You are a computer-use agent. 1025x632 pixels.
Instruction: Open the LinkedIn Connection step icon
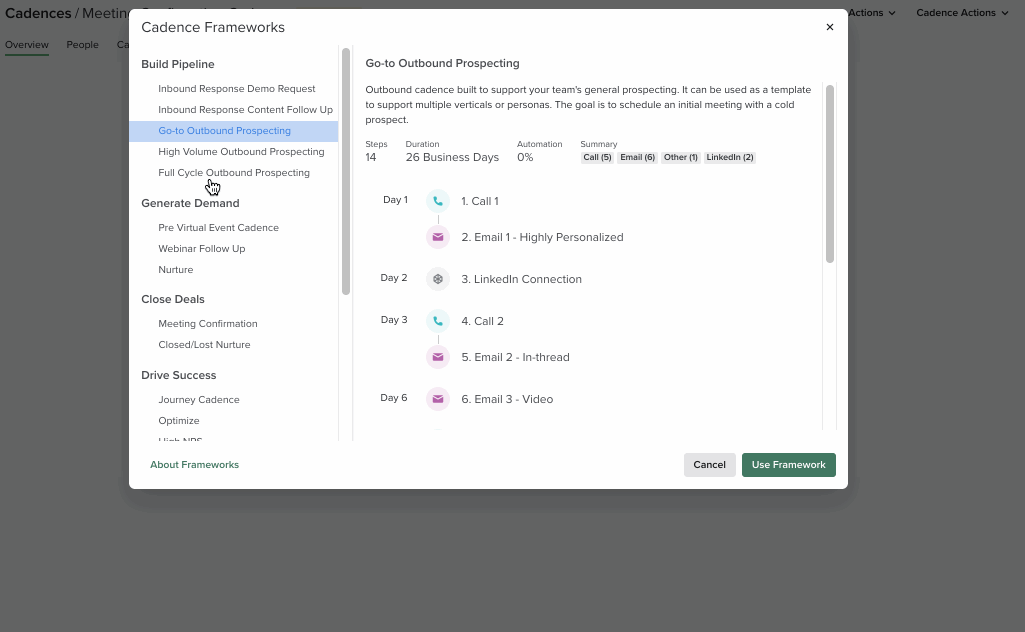point(437,278)
